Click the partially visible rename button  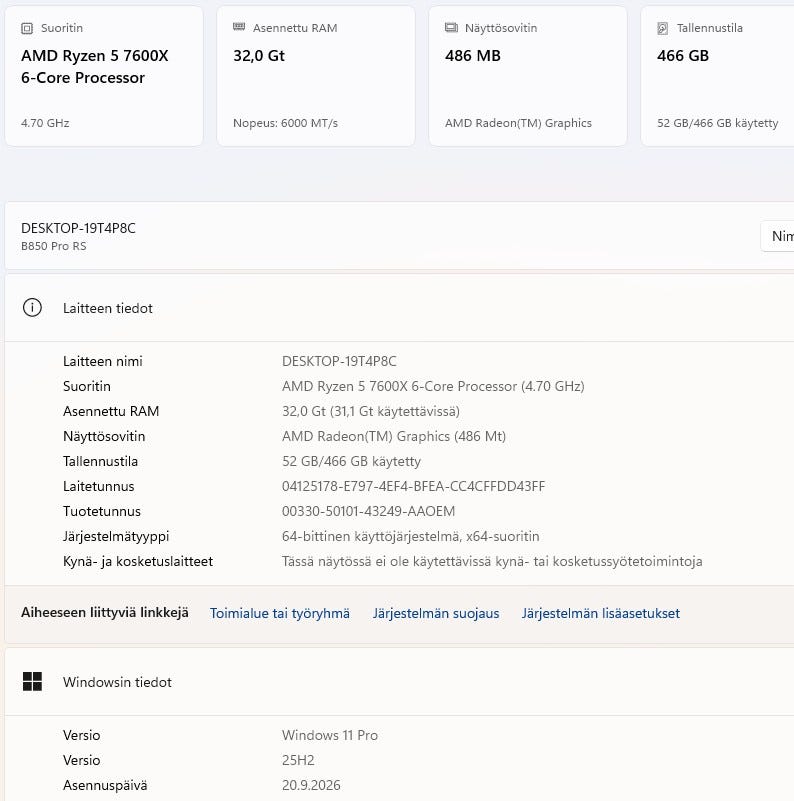click(778, 236)
